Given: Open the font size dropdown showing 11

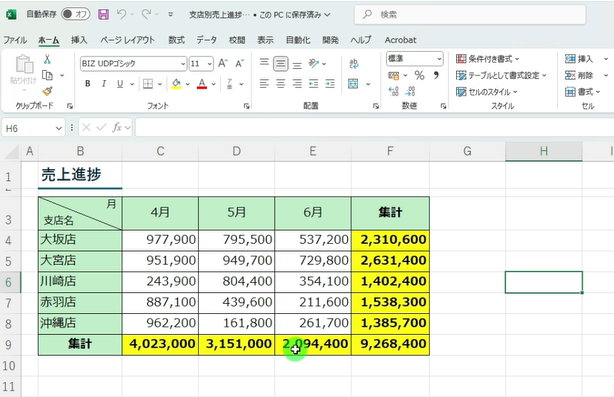Looking at the screenshot, I should tap(210, 64).
